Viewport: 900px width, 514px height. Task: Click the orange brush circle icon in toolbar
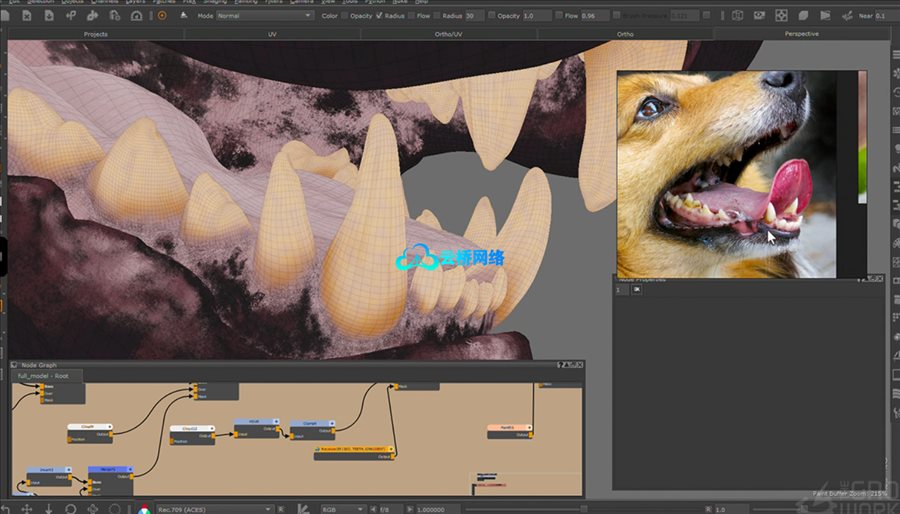(x=162, y=16)
